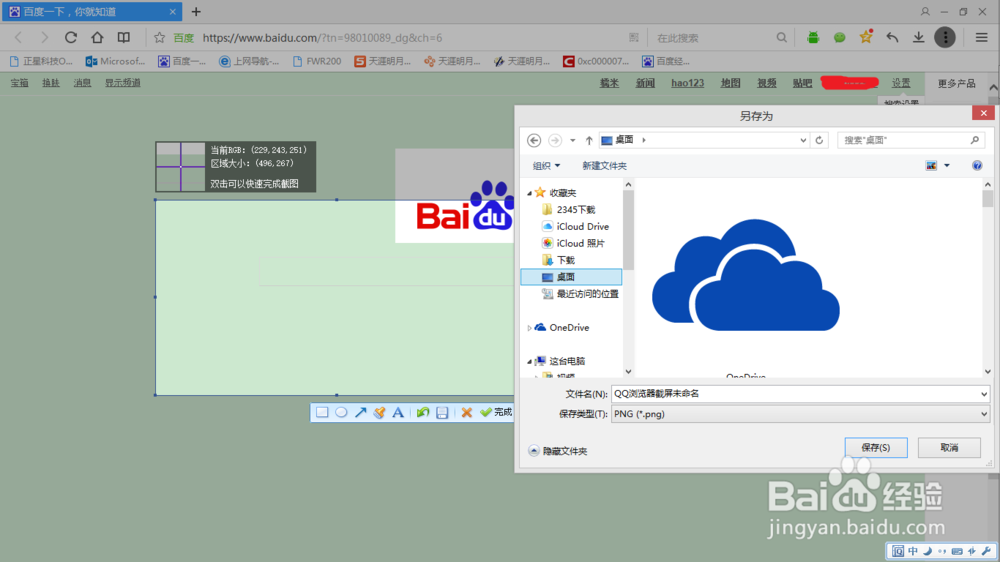Click the change view icon in Save As dialog

pyautogui.click(x=931, y=166)
